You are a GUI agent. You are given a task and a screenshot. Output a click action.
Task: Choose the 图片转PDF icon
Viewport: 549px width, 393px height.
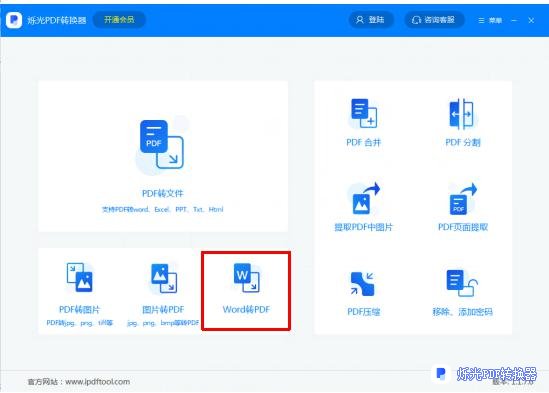pos(164,278)
